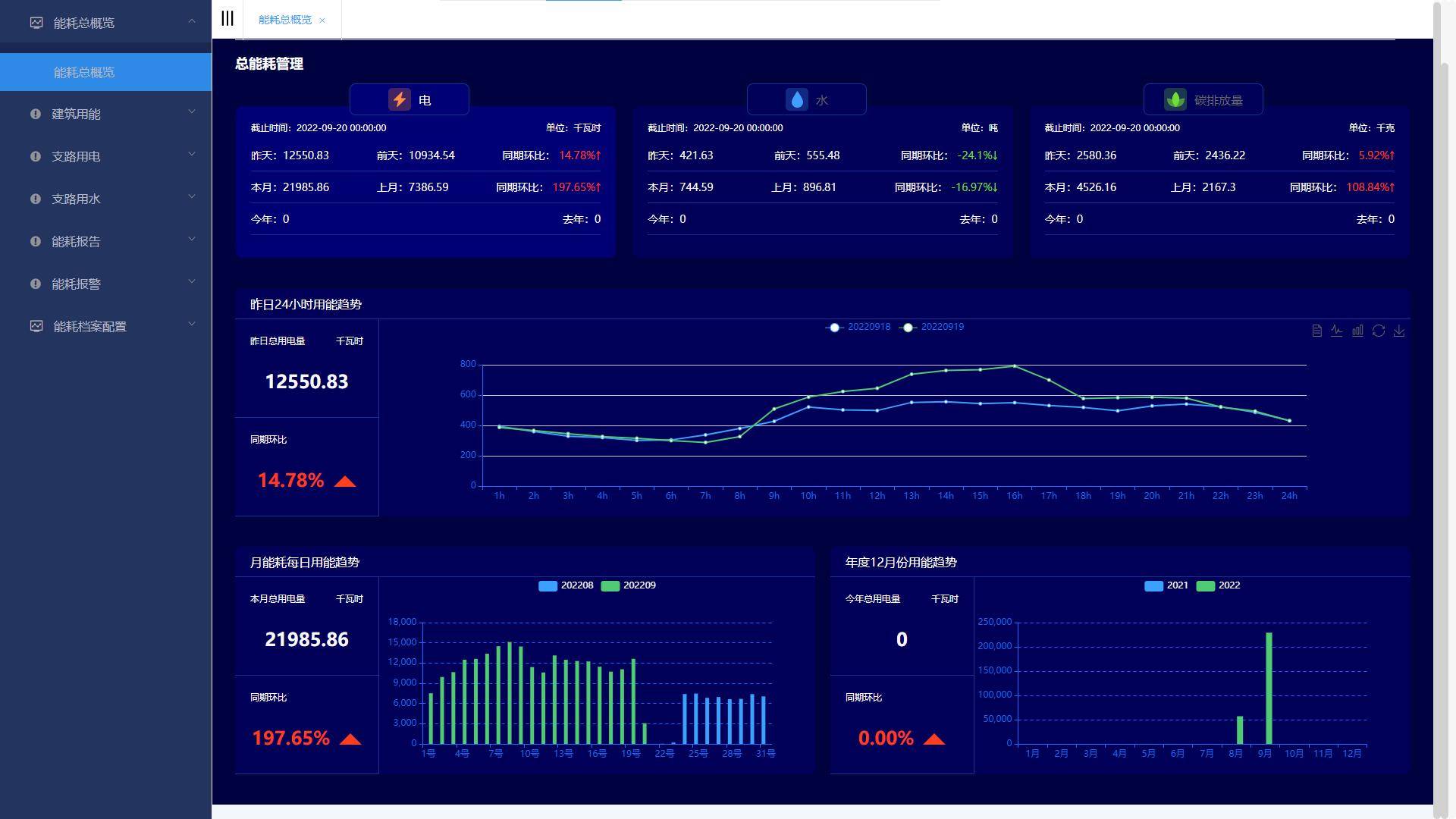Screen dimensions: 1456x819
Task: Close the 能耗总概览 tab
Action: 322,20
